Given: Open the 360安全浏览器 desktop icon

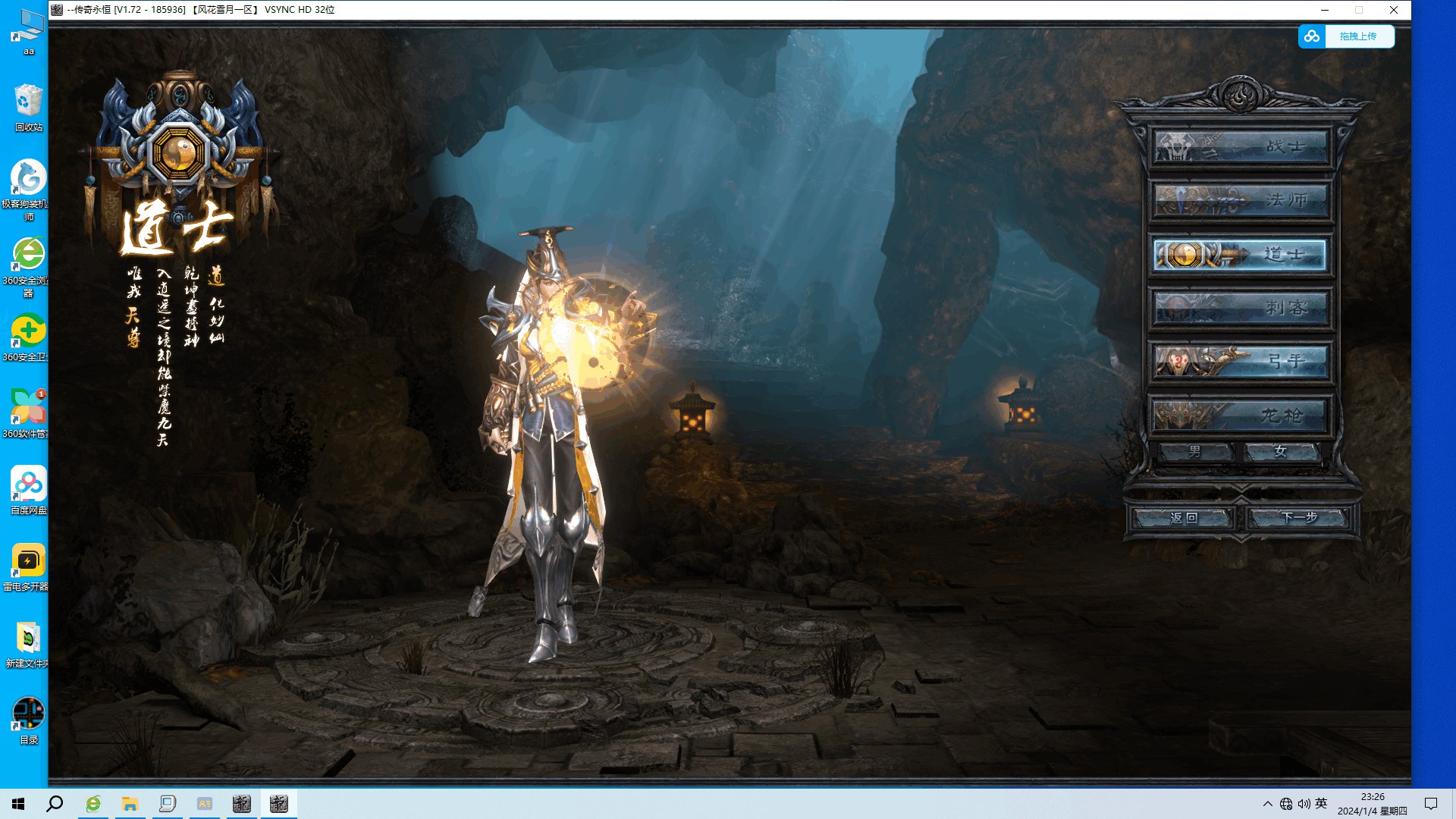Looking at the screenshot, I should (x=29, y=267).
